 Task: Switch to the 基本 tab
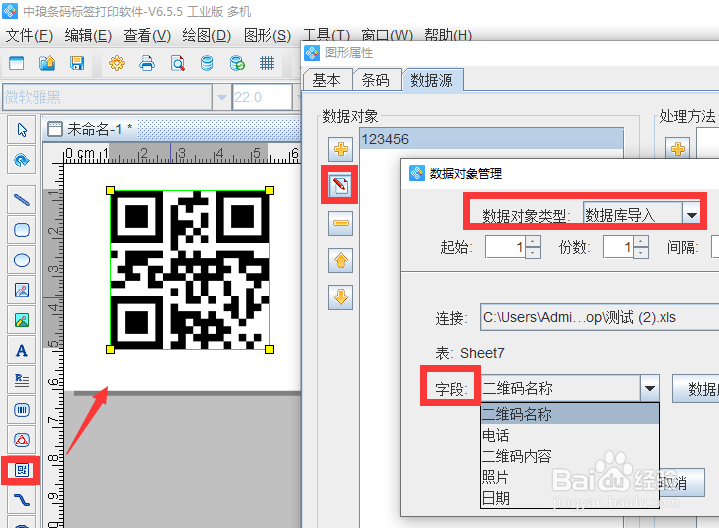[326, 80]
